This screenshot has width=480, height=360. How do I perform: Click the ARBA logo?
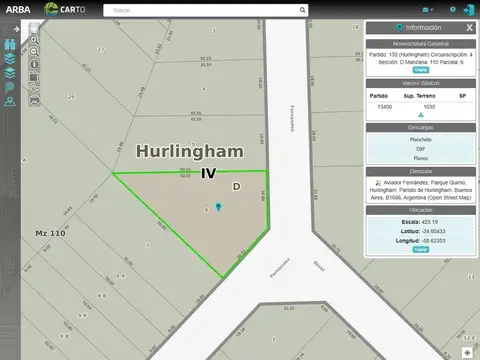point(18,10)
